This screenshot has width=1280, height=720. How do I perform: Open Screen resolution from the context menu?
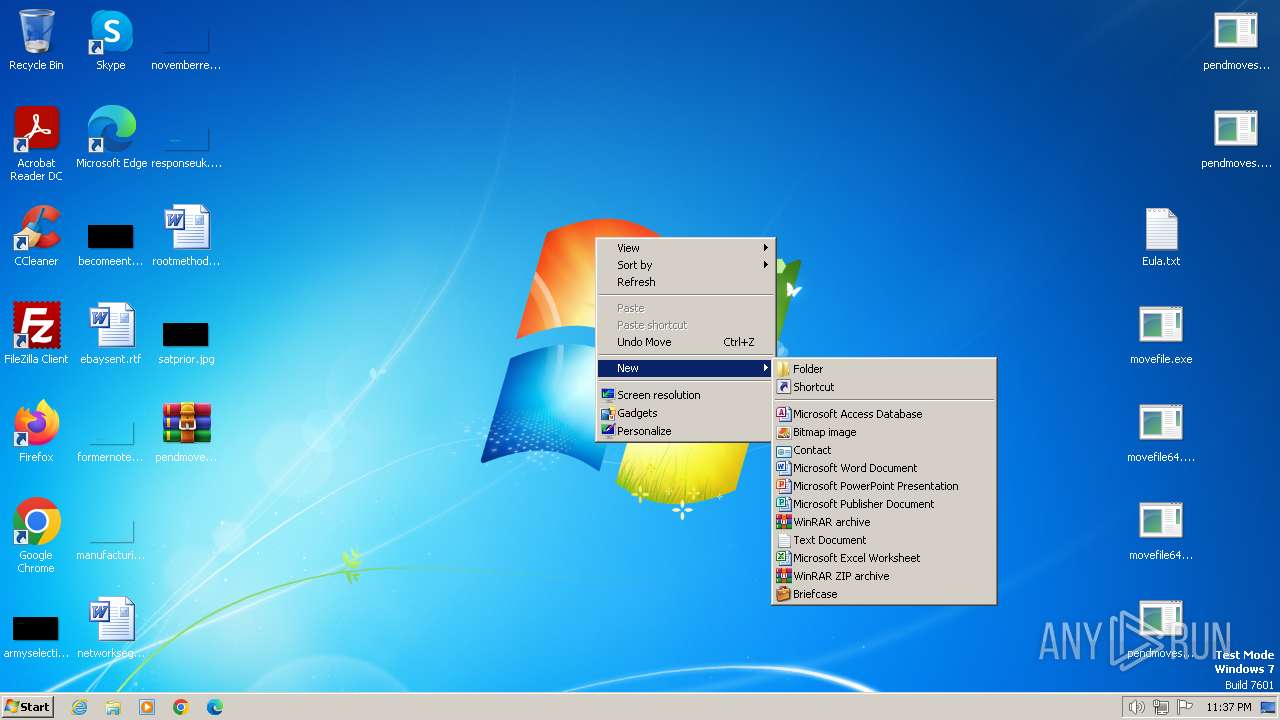point(685,395)
